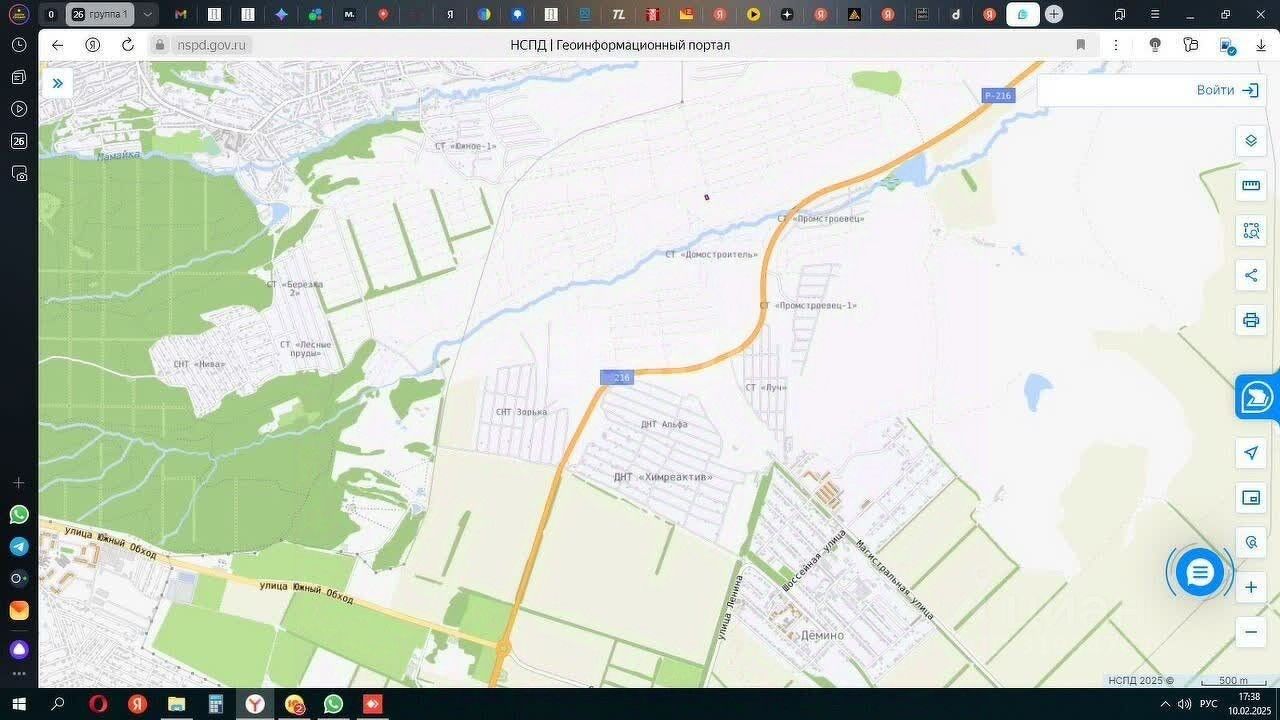Click the 'СТ «Домостроитель»' map label
Image resolution: width=1280 pixels, height=720 pixels.
(712, 255)
